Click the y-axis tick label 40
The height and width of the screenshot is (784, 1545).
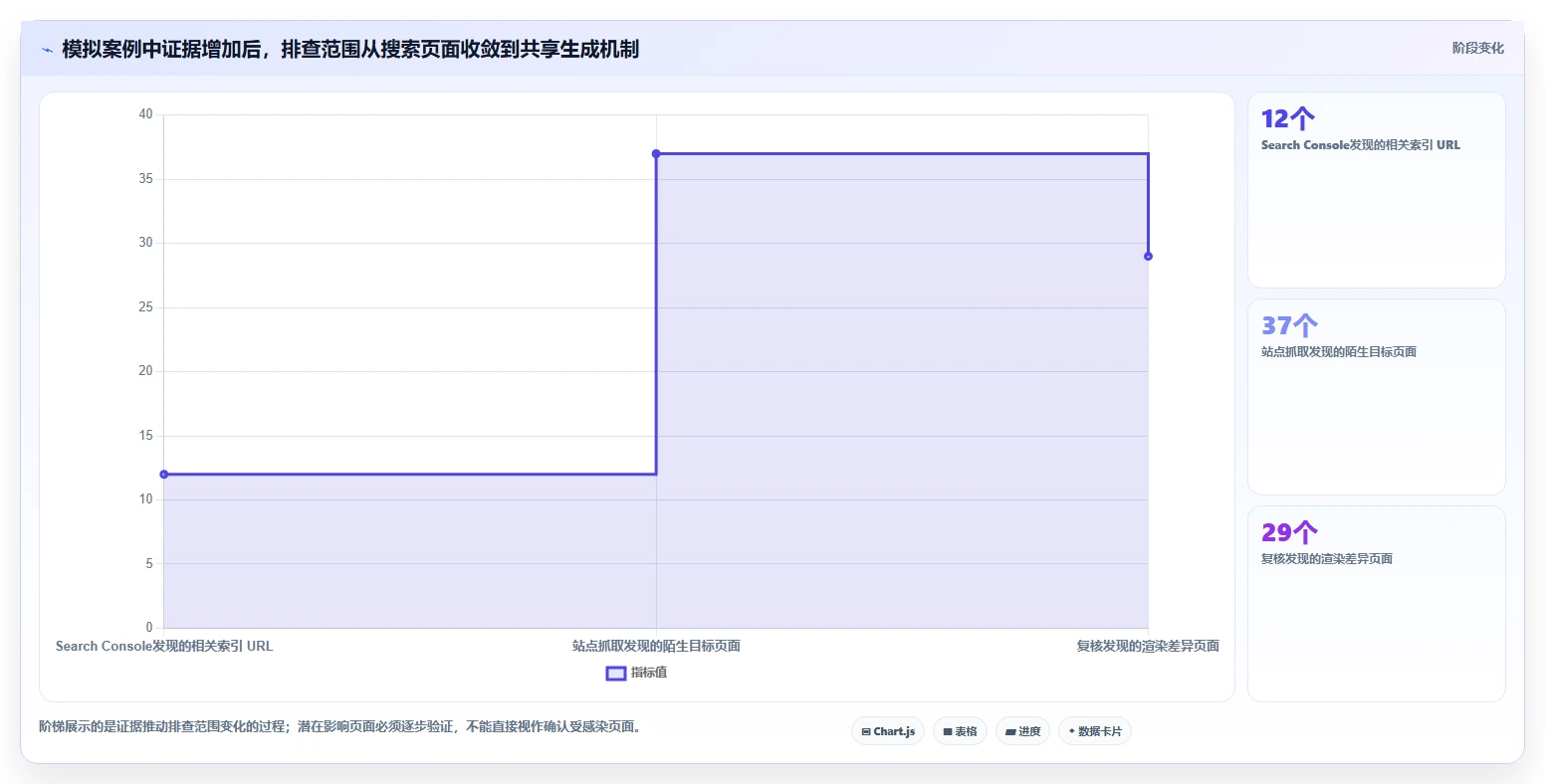pyautogui.click(x=146, y=114)
